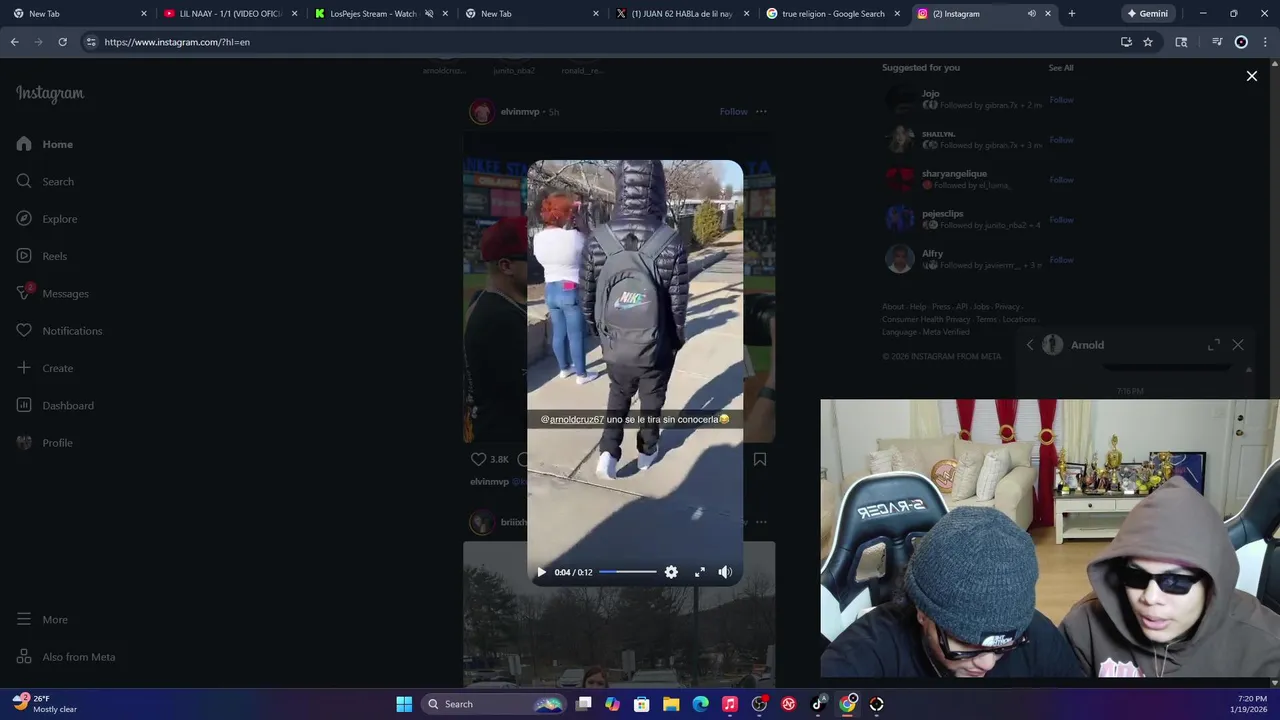The height and width of the screenshot is (720, 1280).
Task: Seek on the video progress bar
Action: click(x=628, y=572)
